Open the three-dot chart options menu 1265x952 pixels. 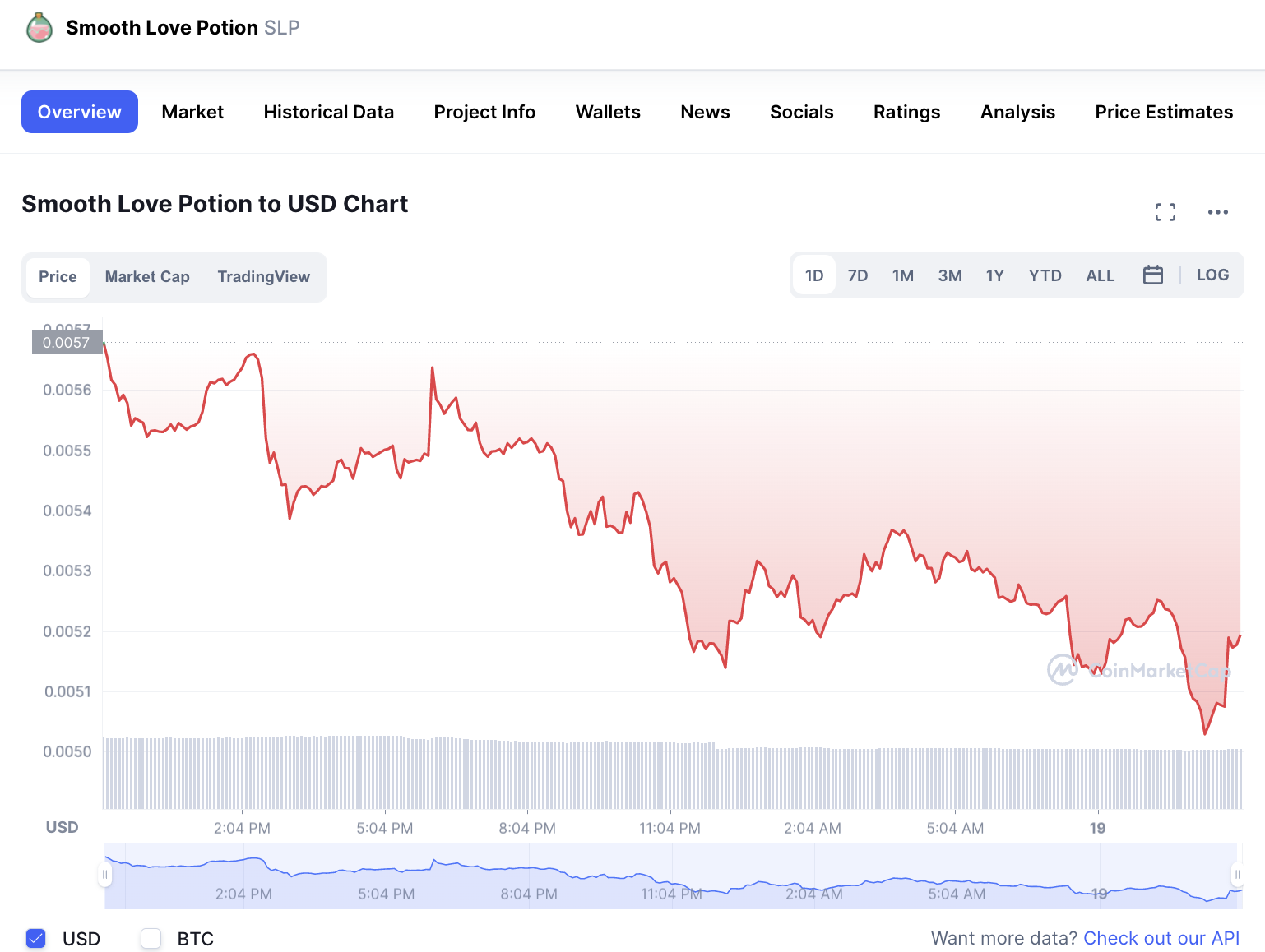1217,212
